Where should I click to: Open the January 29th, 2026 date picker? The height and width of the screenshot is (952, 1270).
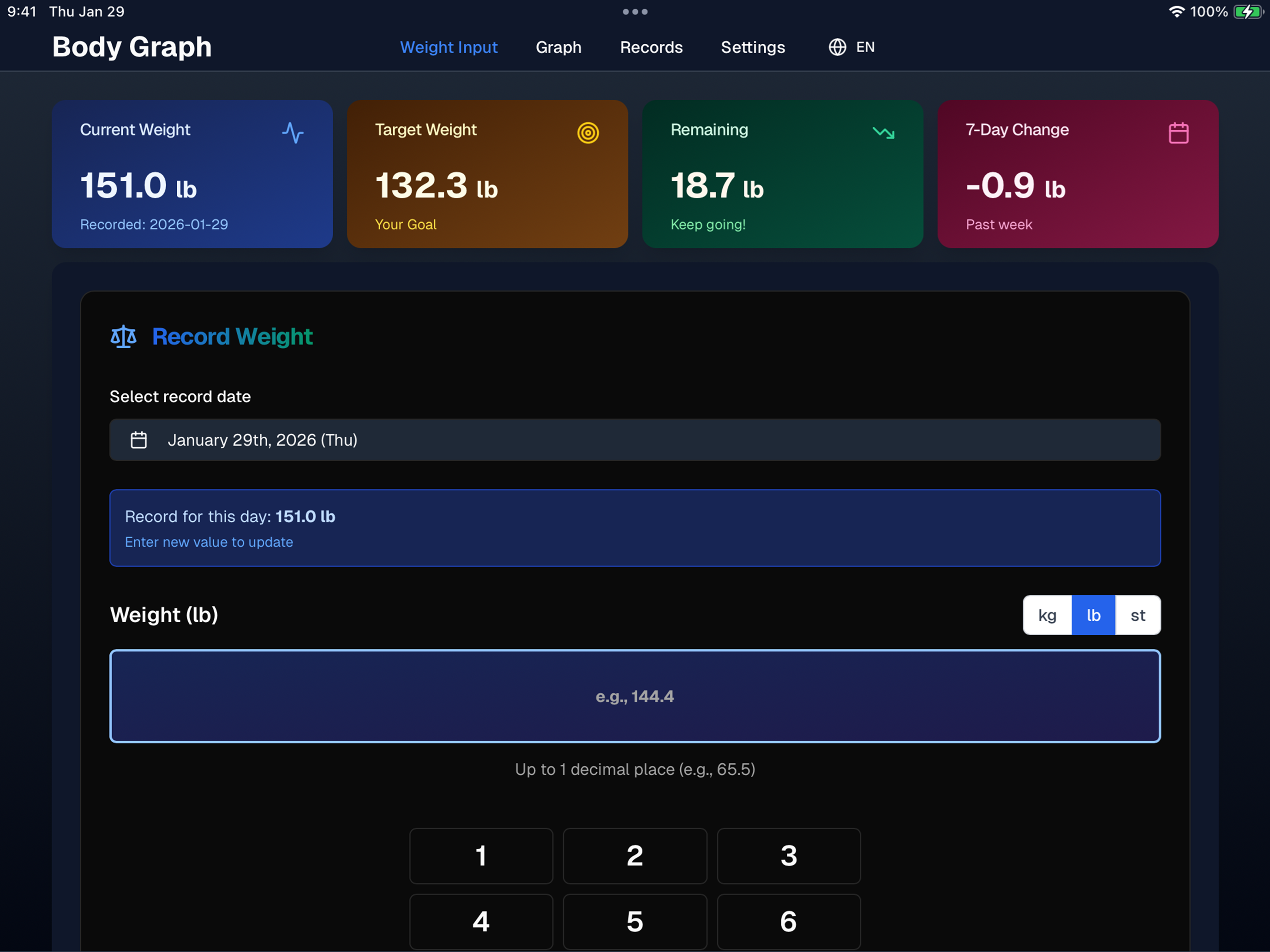click(635, 440)
